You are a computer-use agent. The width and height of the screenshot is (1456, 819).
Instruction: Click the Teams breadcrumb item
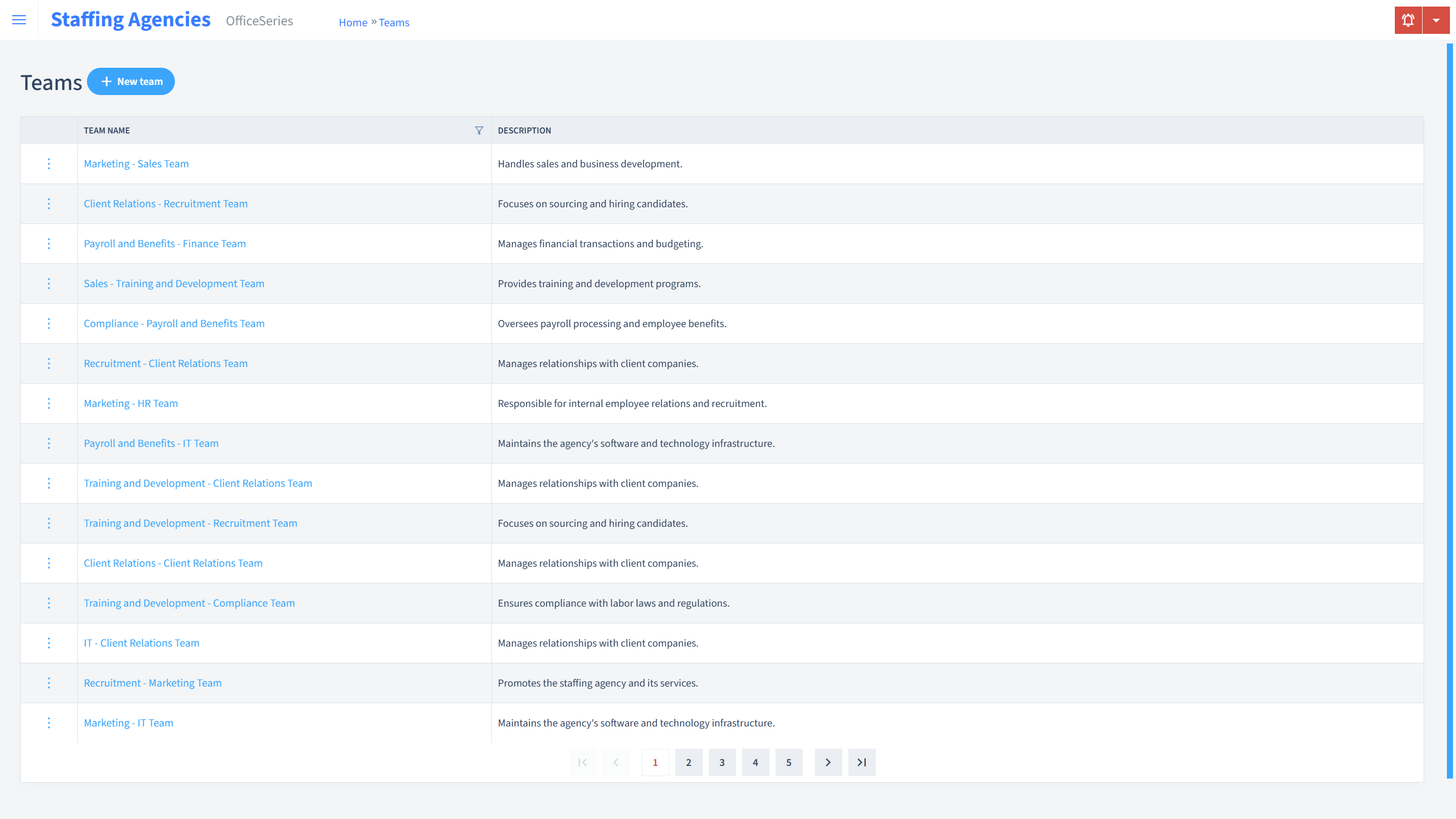click(x=394, y=22)
